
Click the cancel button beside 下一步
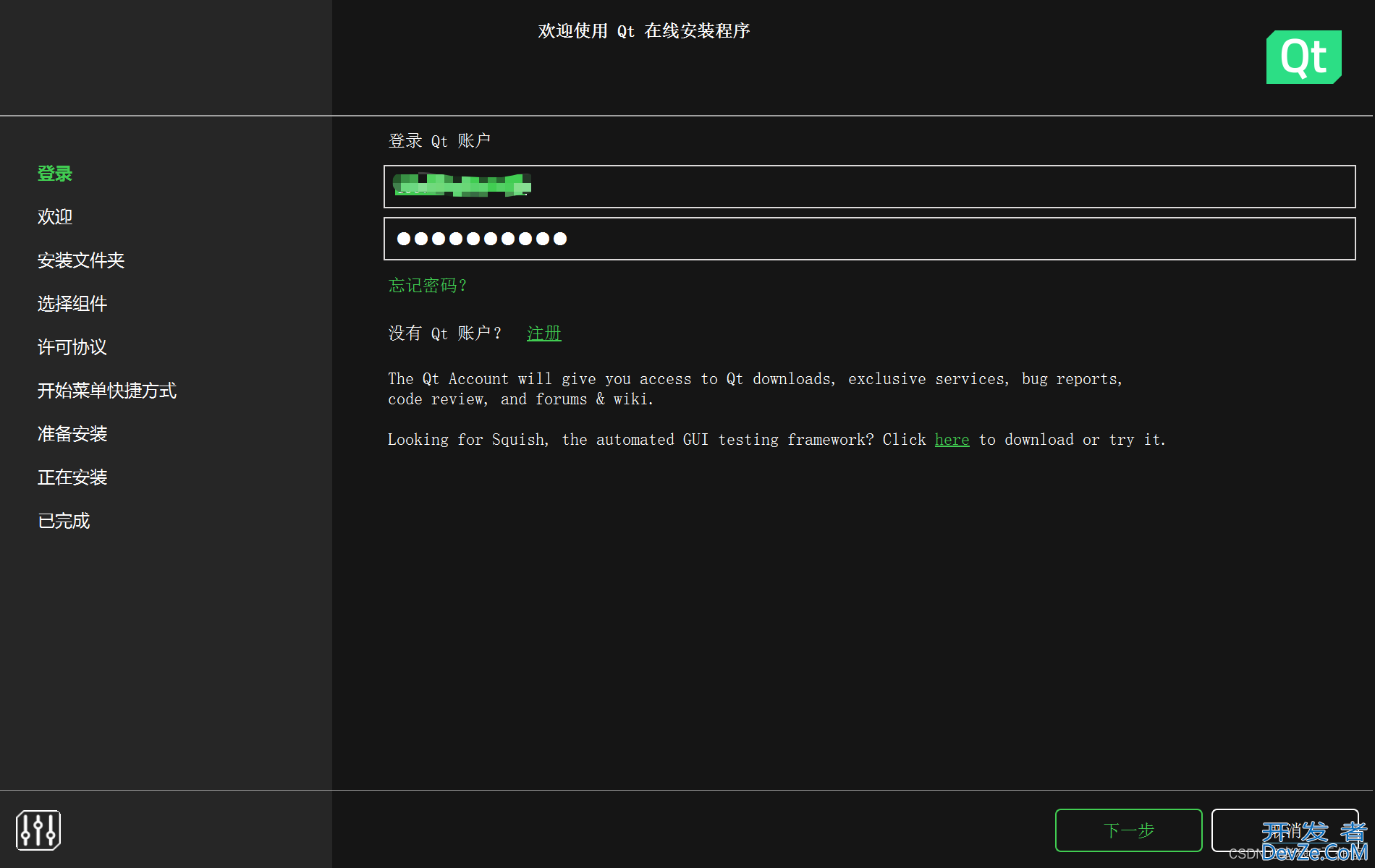1285,830
